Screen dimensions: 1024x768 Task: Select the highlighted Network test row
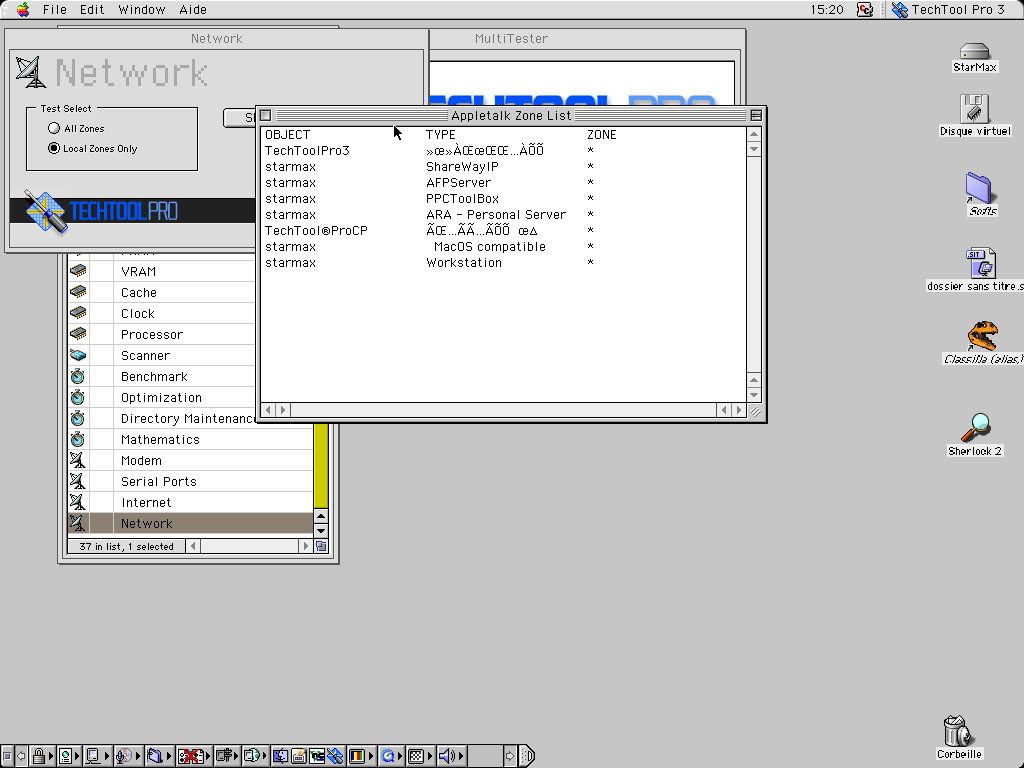(190, 523)
